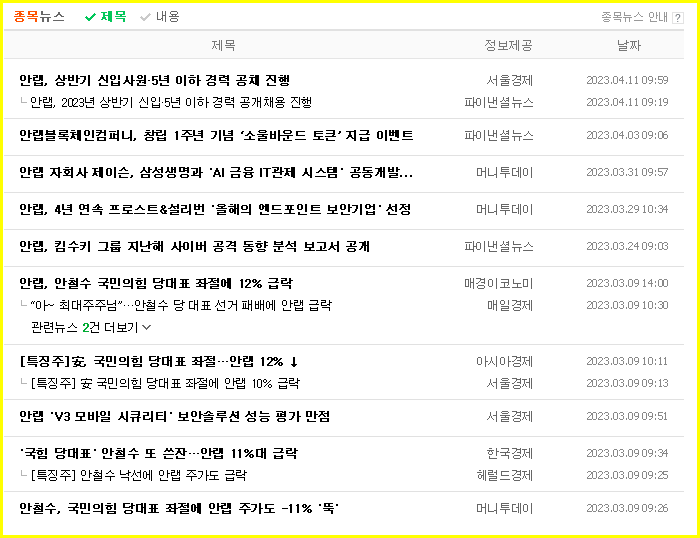The height and width of the screenshot is (538, 700).
Task: Click the 제목 column header
Action: (223, 45)
